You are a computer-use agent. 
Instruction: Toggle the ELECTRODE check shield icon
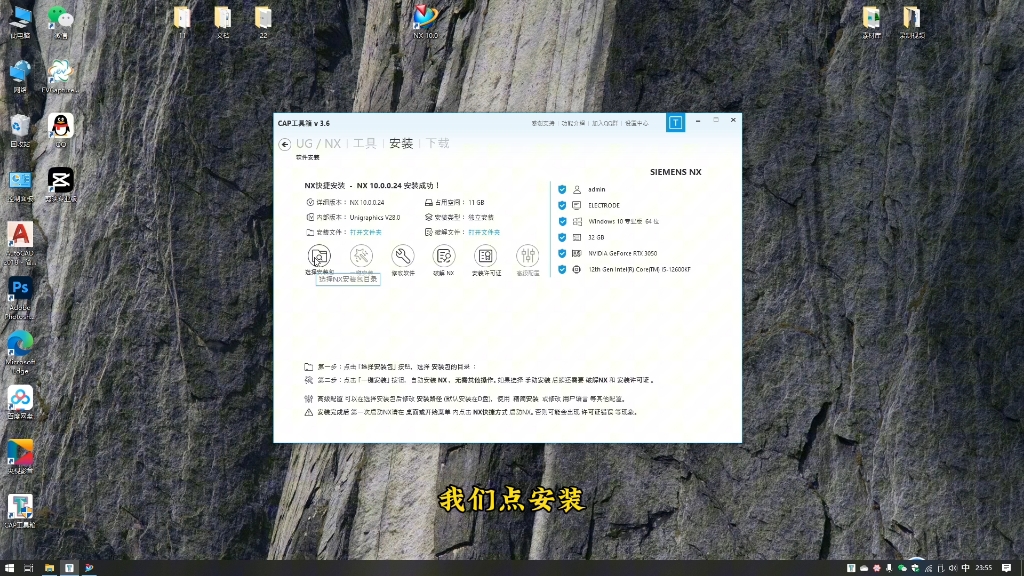click(x=561, y=205)
